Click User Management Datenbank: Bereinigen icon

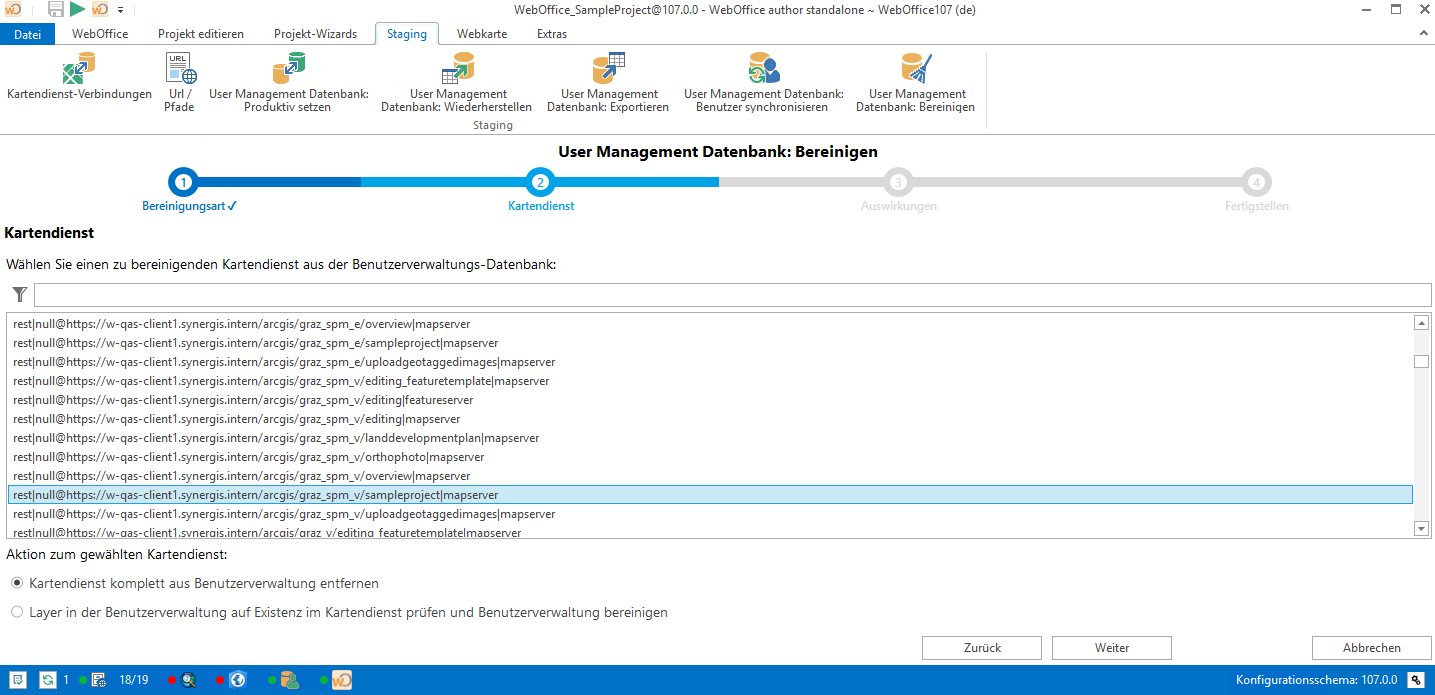(x=915, y=72)
